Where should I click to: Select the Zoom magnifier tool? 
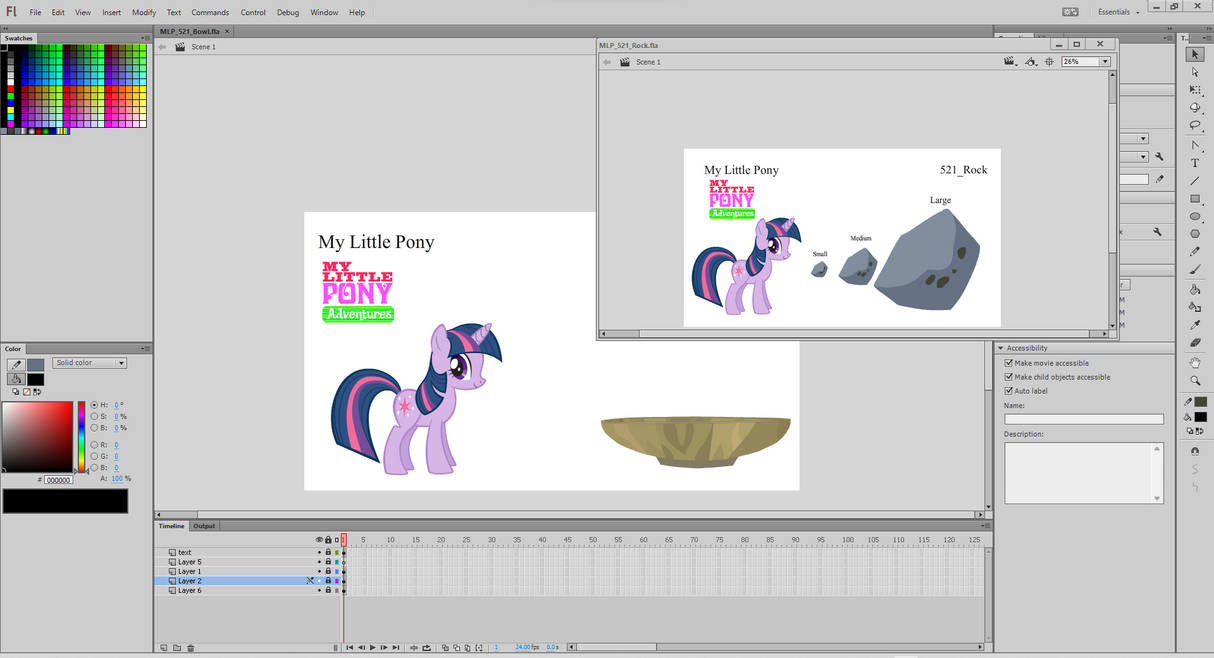click(x=1195, y=381)
